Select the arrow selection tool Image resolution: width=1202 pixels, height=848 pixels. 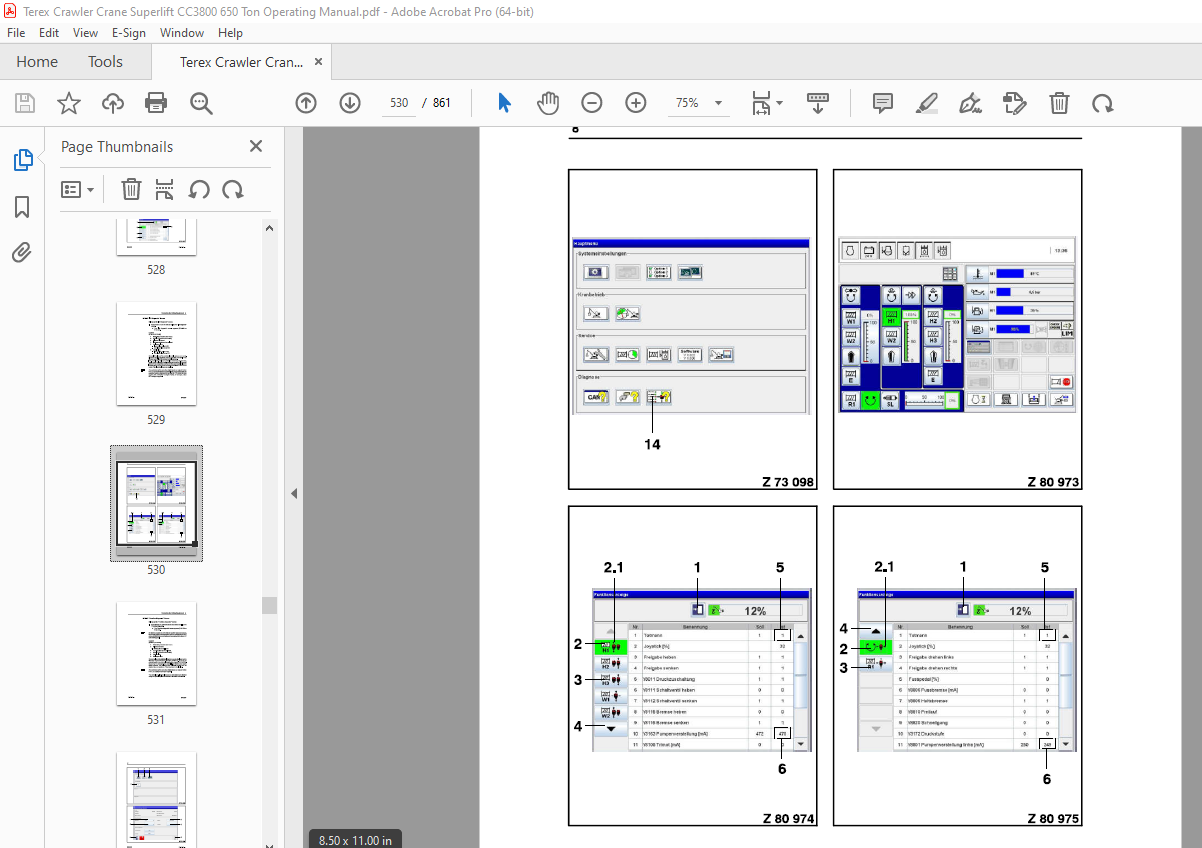pos(504,103)
